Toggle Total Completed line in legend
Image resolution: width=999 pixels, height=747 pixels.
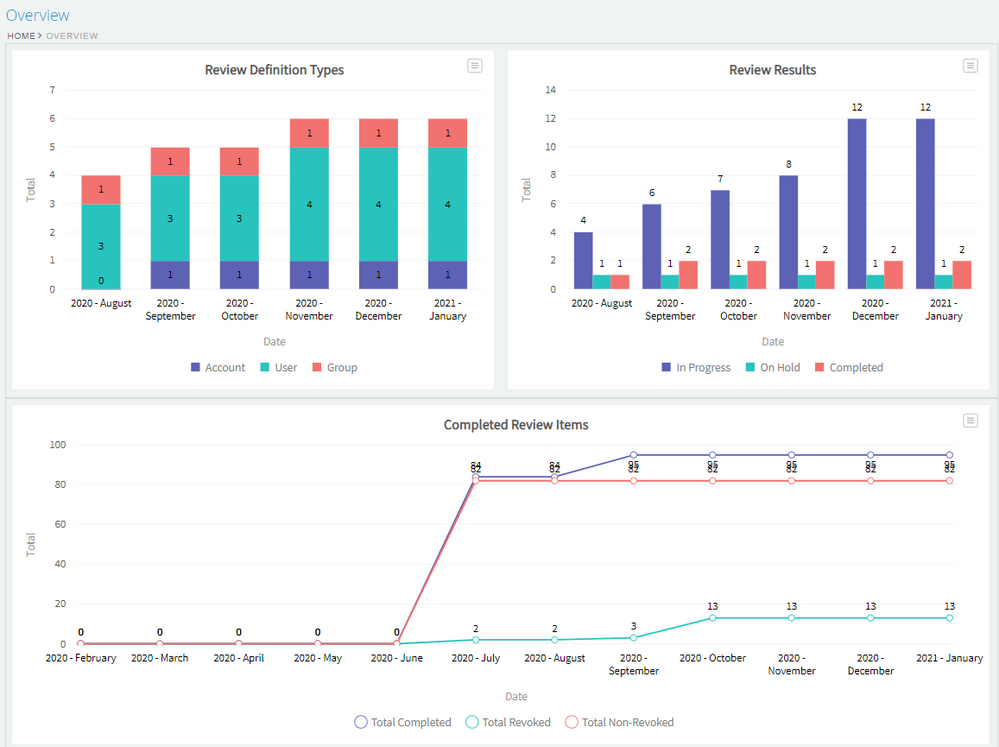(403, 722)
